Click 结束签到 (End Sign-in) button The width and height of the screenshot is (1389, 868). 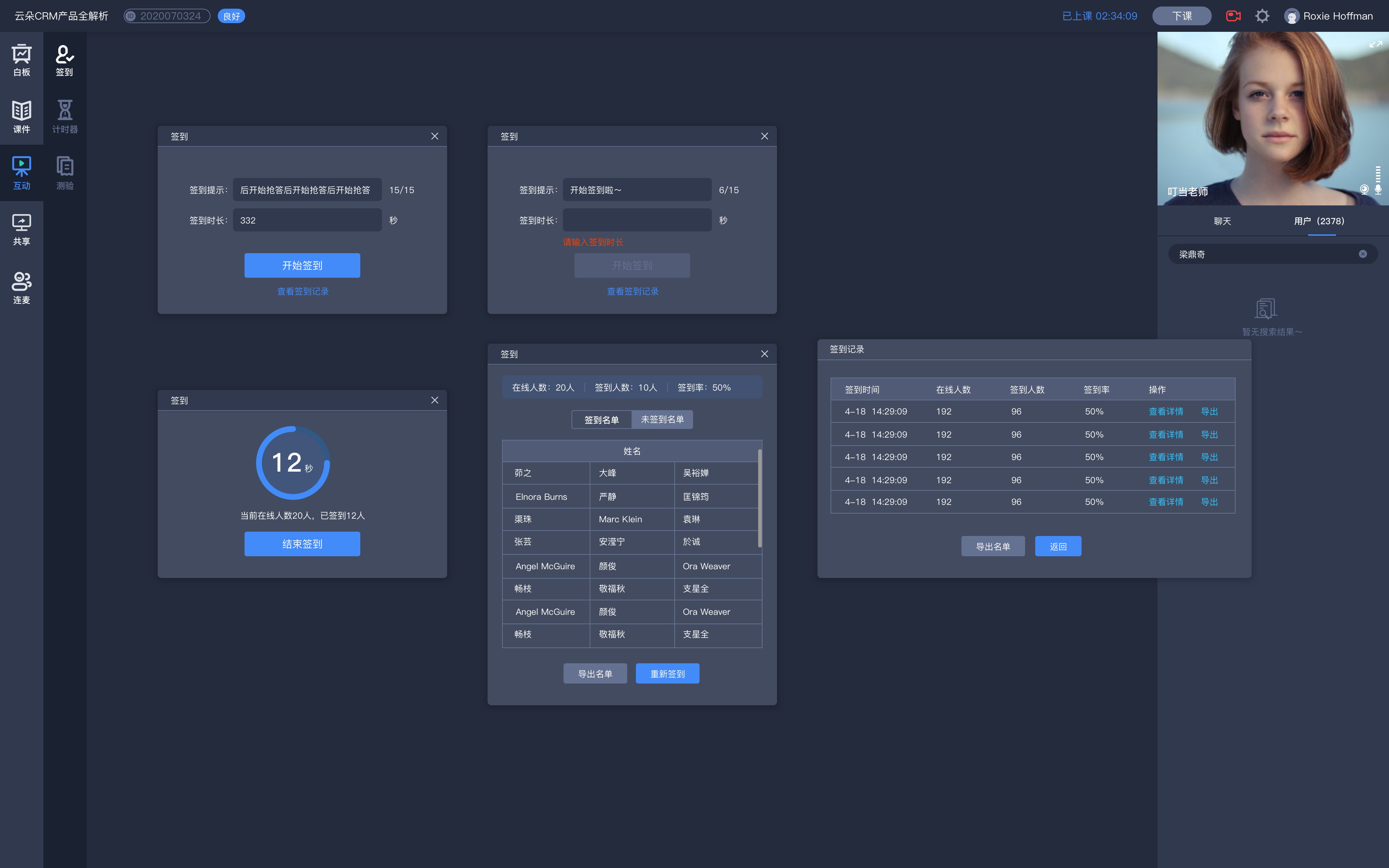pyautogui.click(x=302, y=543)
